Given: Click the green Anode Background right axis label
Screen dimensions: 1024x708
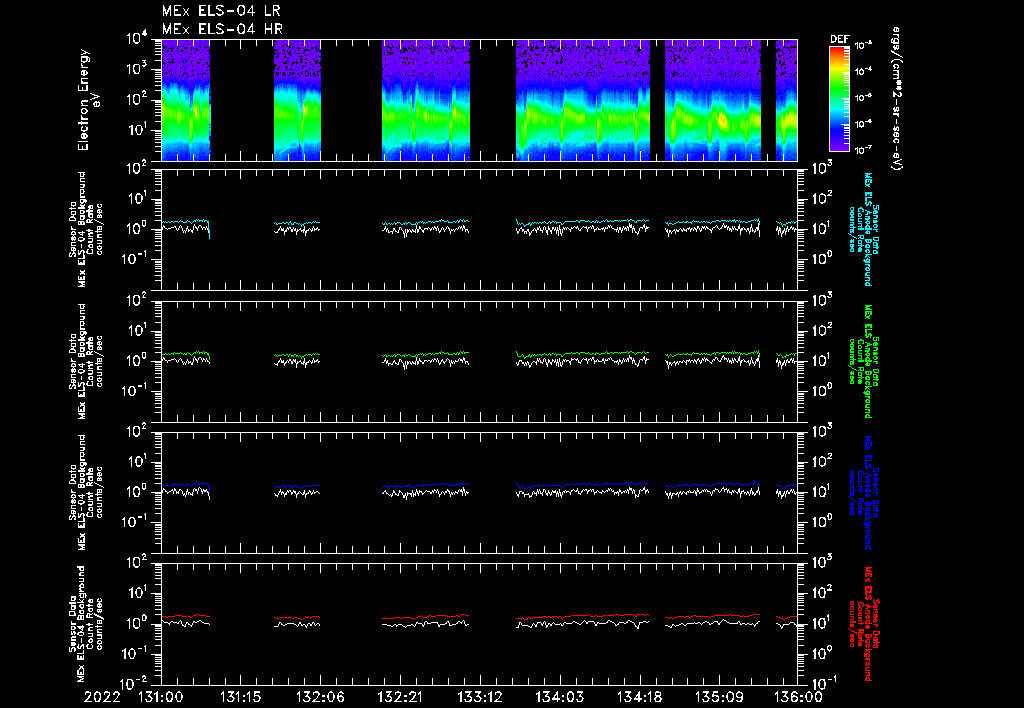Looking at the screenshot, I should click(x=864, y=361).
